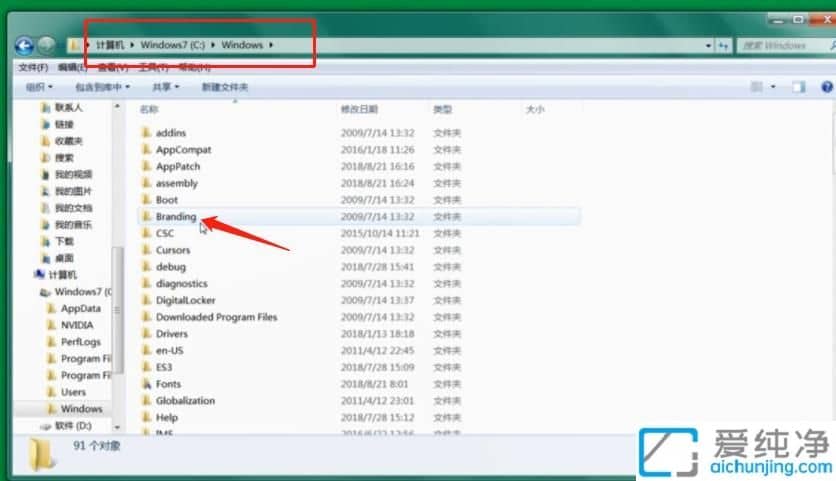836x481 pixels.
Task: Click the refresh button beside address bar
Action: pyautogui.click(x=723, y=46)
